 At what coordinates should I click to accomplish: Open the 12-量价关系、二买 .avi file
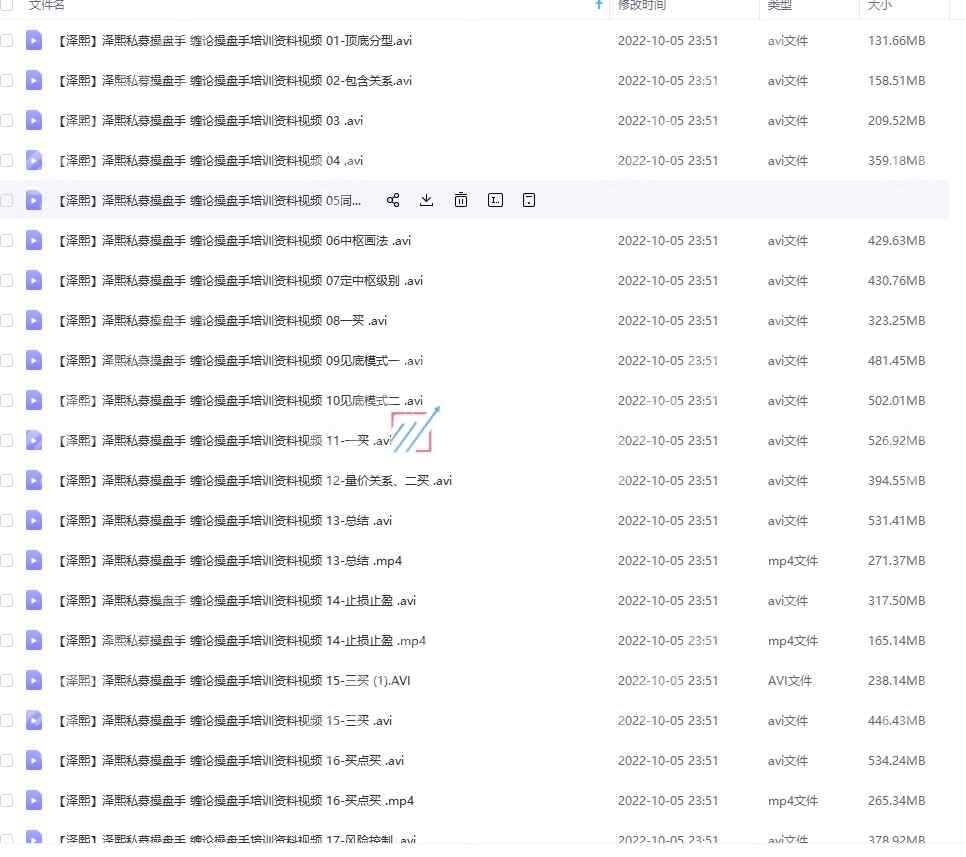point(255,481)
